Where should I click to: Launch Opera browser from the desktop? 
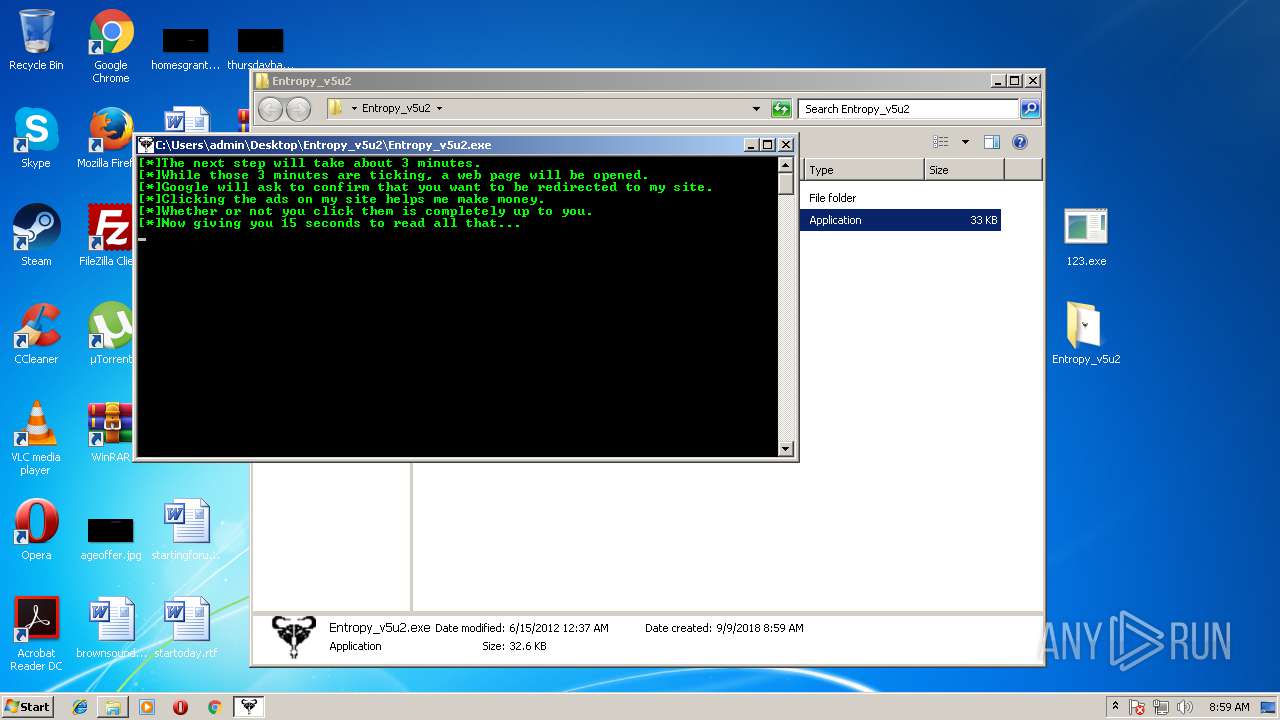(36, 530)
